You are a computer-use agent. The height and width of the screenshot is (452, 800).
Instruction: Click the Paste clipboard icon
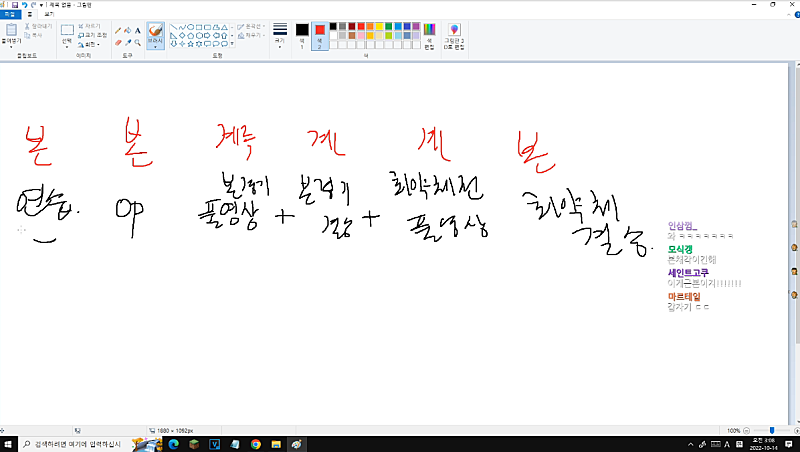pyautogui.click(x=11, y=30)
